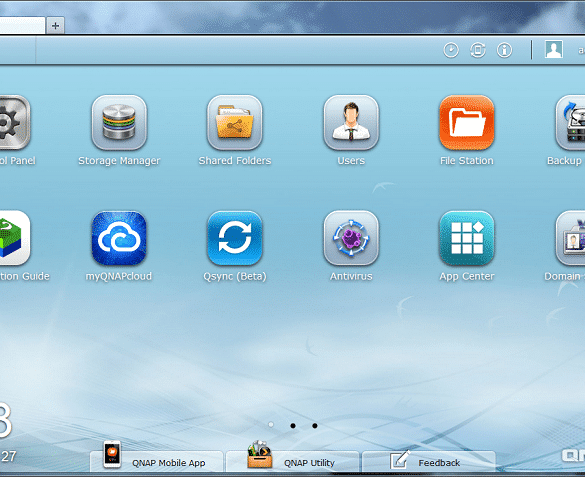Launch File Station
The image size is (585, 477).
point(467,122)
